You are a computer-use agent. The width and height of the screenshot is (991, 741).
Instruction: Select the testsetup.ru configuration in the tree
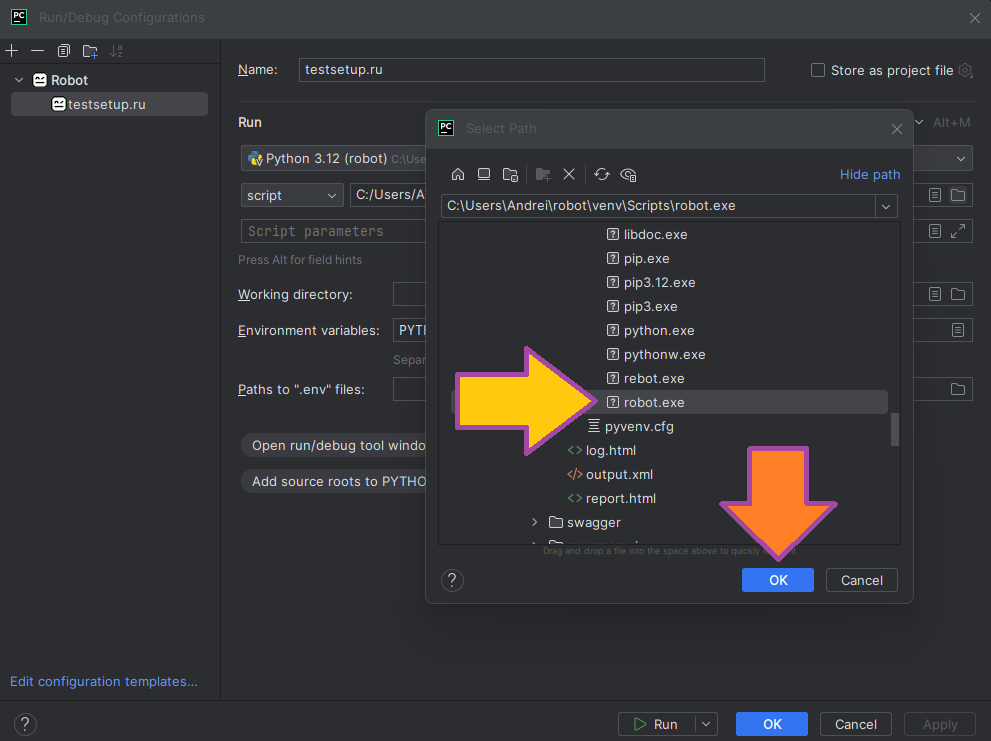pos(109,104)
